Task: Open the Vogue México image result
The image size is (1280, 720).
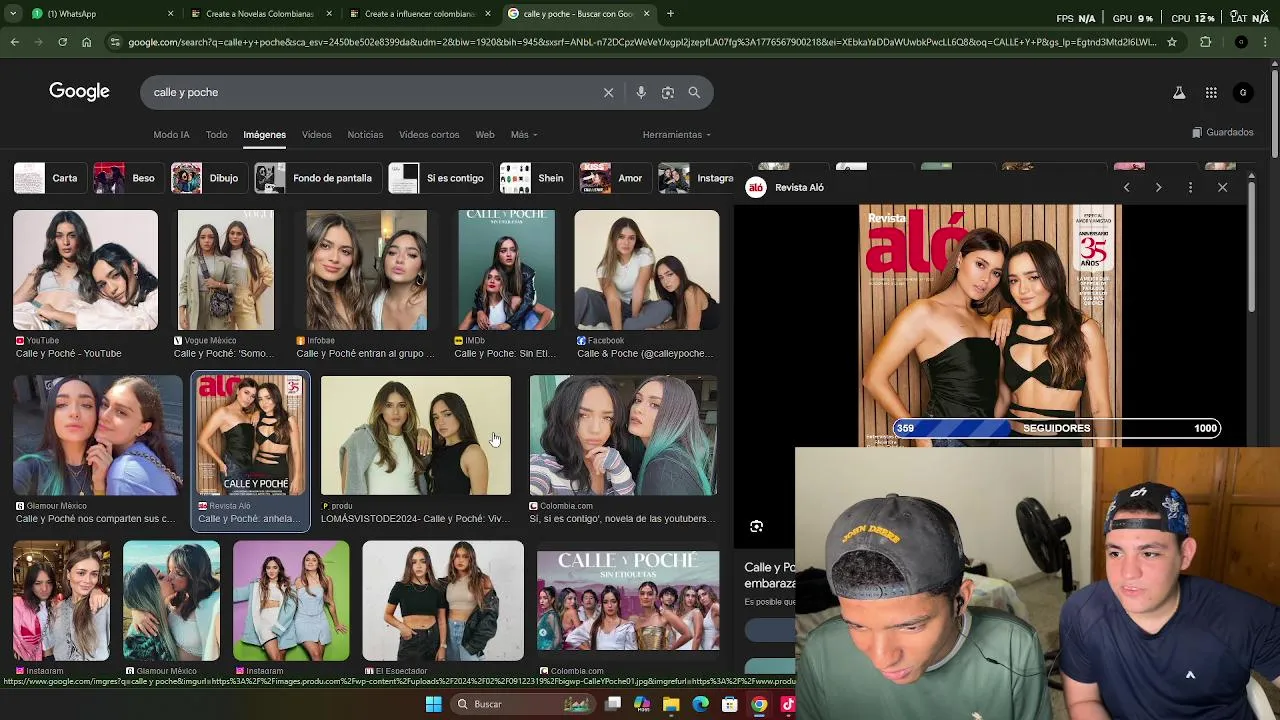Action: pyautogui.click(x=226, y=270)
